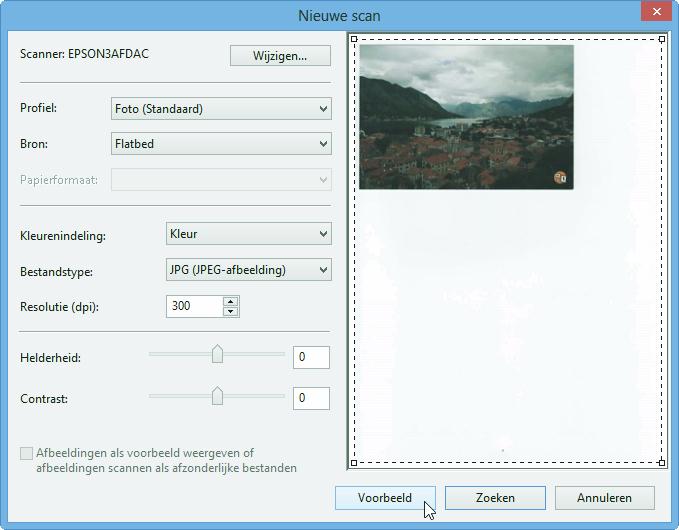The height and width of the screenshot is (530, 679).
Task: Click the Helderheid slider handle
Action: click(x=217, y=354)
